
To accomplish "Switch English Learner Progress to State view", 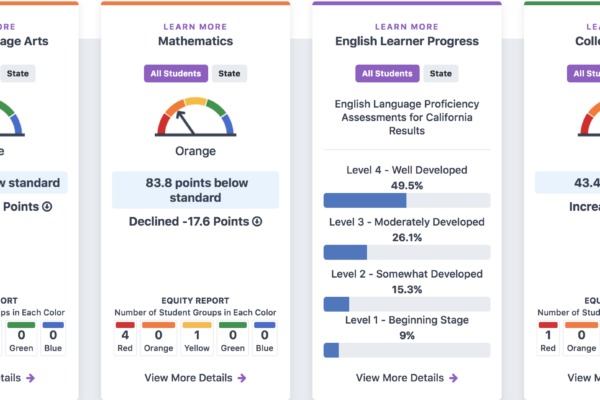I will [440, 73].
